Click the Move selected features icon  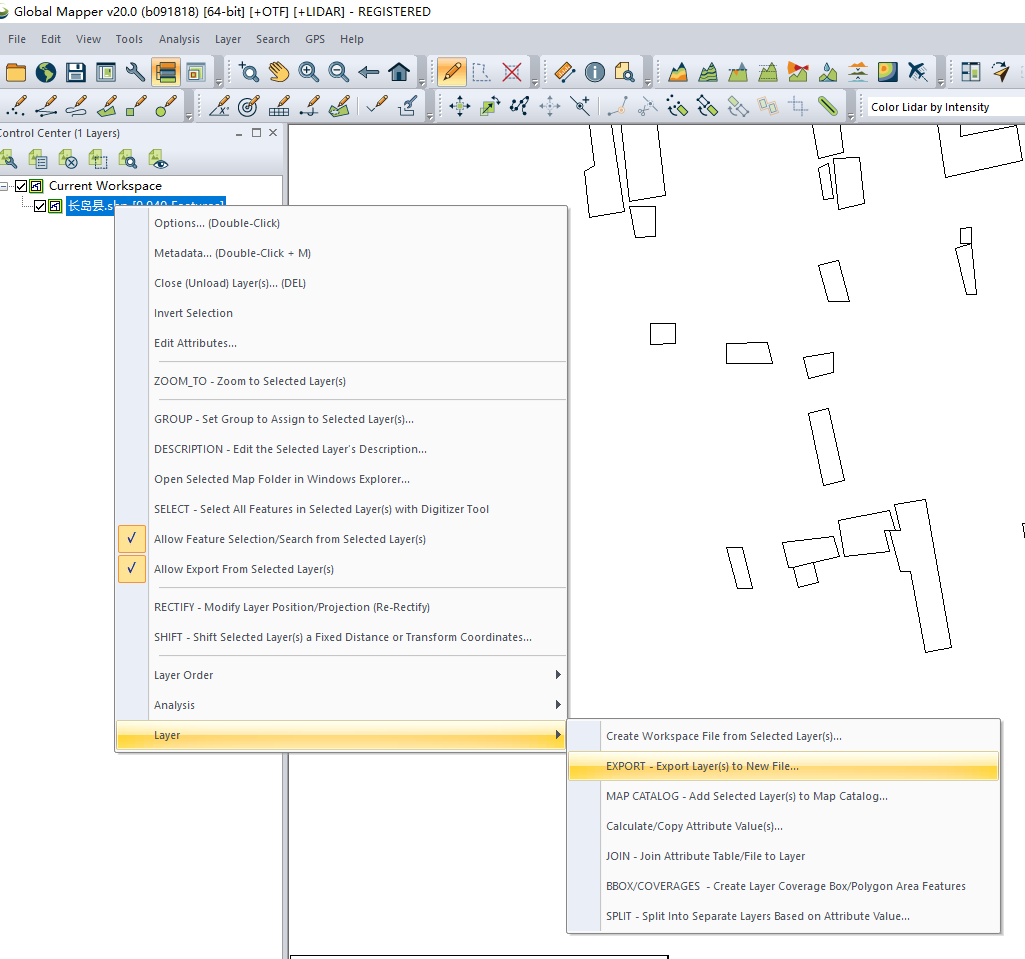point(460,106)
